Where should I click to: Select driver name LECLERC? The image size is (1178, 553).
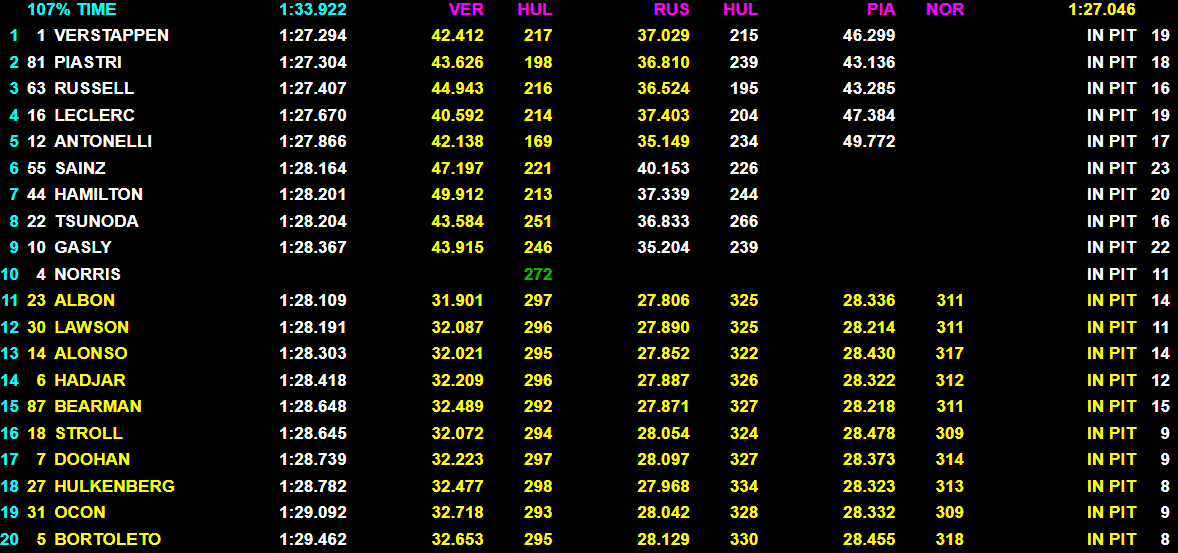(x=94, y=115)
